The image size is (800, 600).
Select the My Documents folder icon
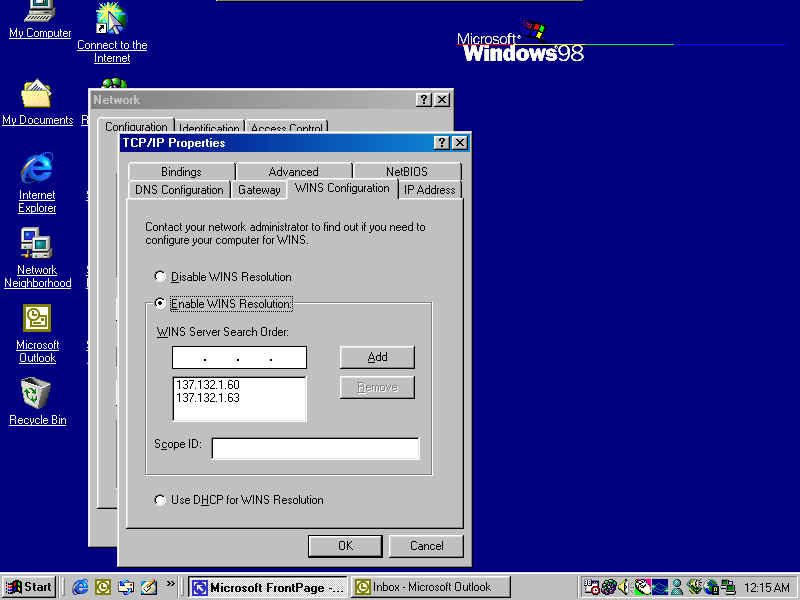click(x=36, y=94)
